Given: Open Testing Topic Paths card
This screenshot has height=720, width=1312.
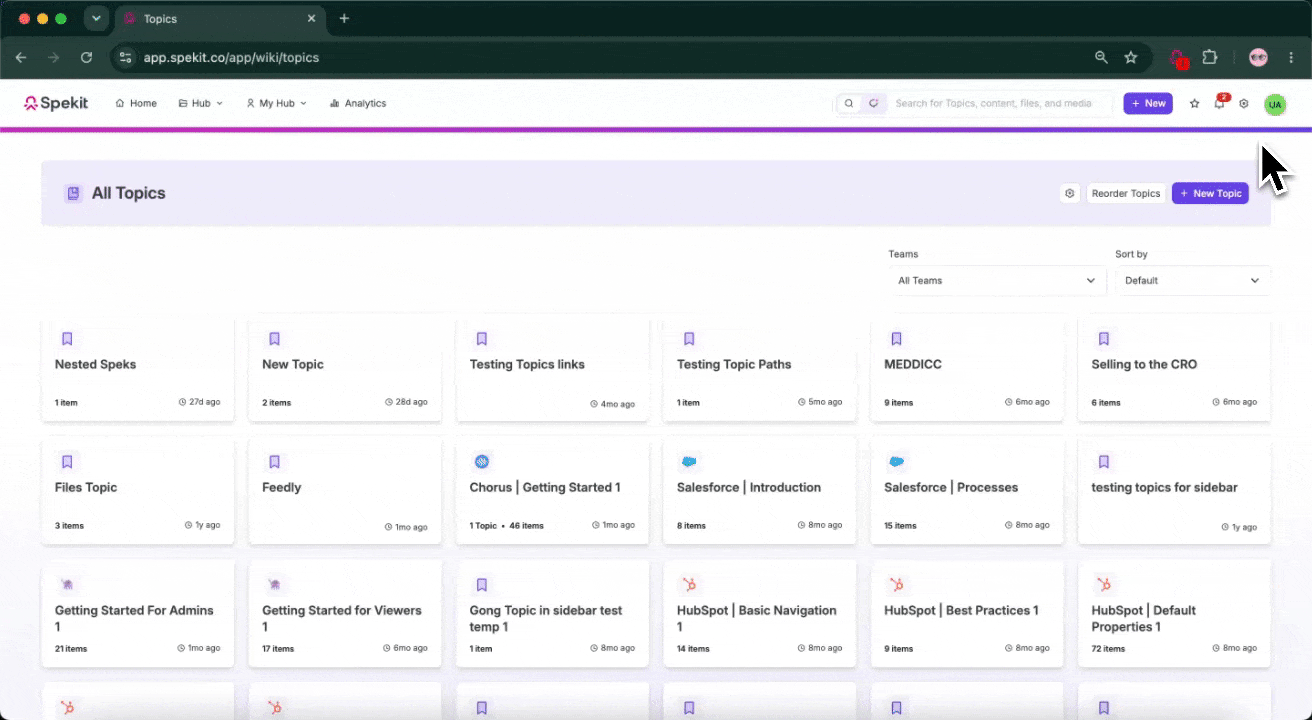Looking at the screenshot, I should click(x=759, y=370).
